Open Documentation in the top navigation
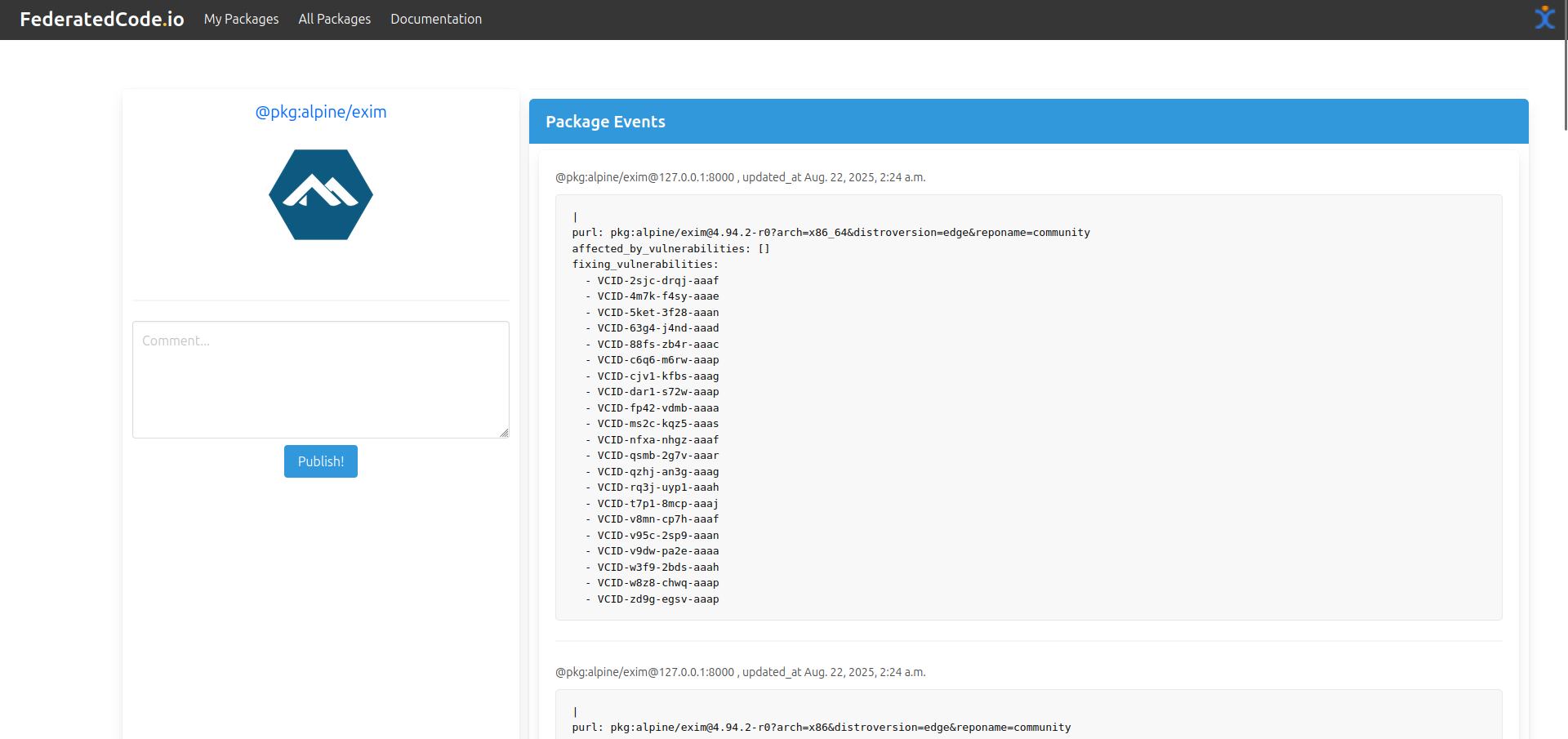 click(436, 19)
